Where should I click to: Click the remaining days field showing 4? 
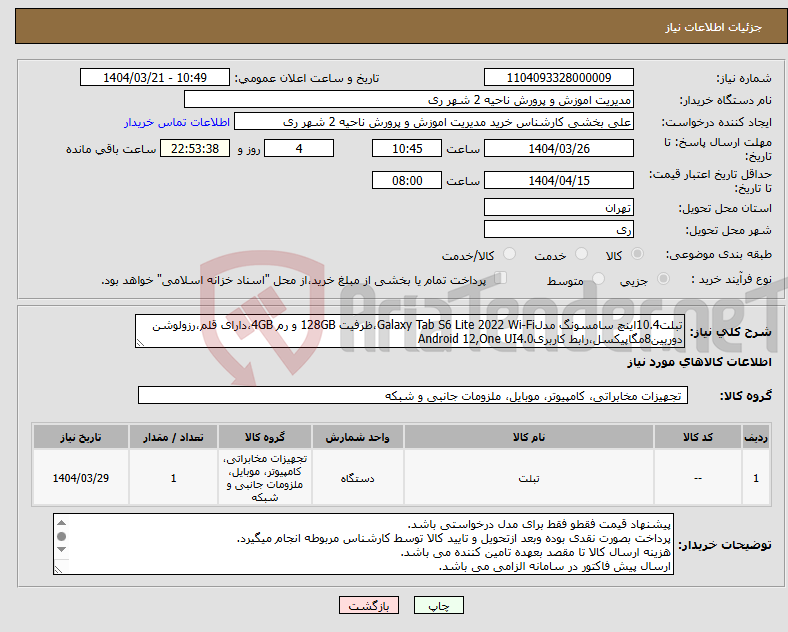tap(299, 149)
